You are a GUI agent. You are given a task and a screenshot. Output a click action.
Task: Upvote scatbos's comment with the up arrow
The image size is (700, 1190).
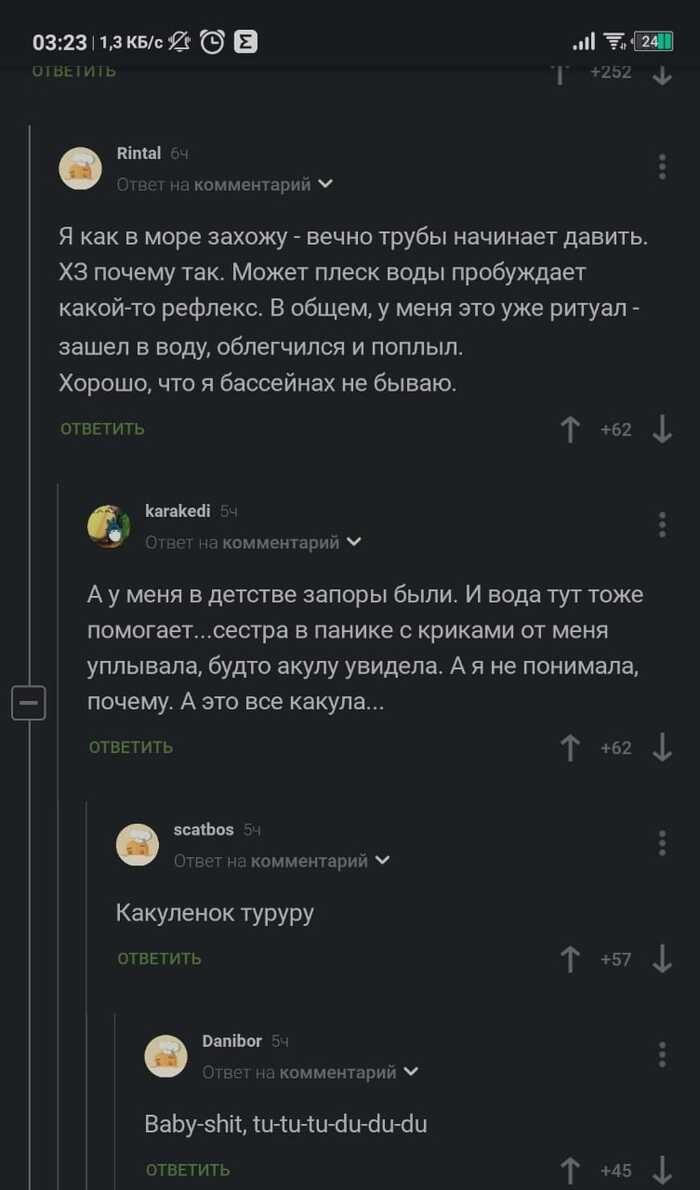(x=570, y=957)
